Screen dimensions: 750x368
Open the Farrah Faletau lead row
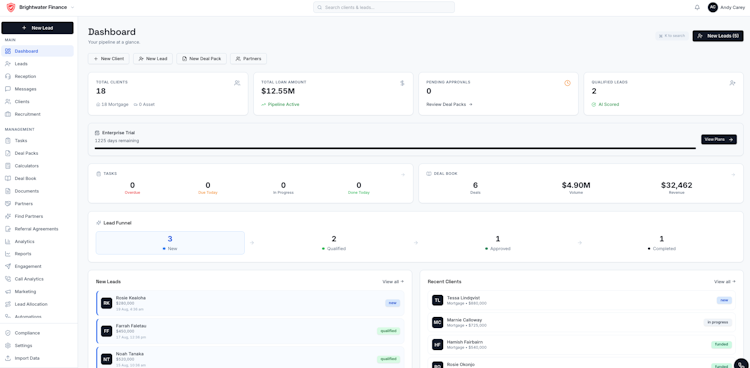tap(250, 331)
